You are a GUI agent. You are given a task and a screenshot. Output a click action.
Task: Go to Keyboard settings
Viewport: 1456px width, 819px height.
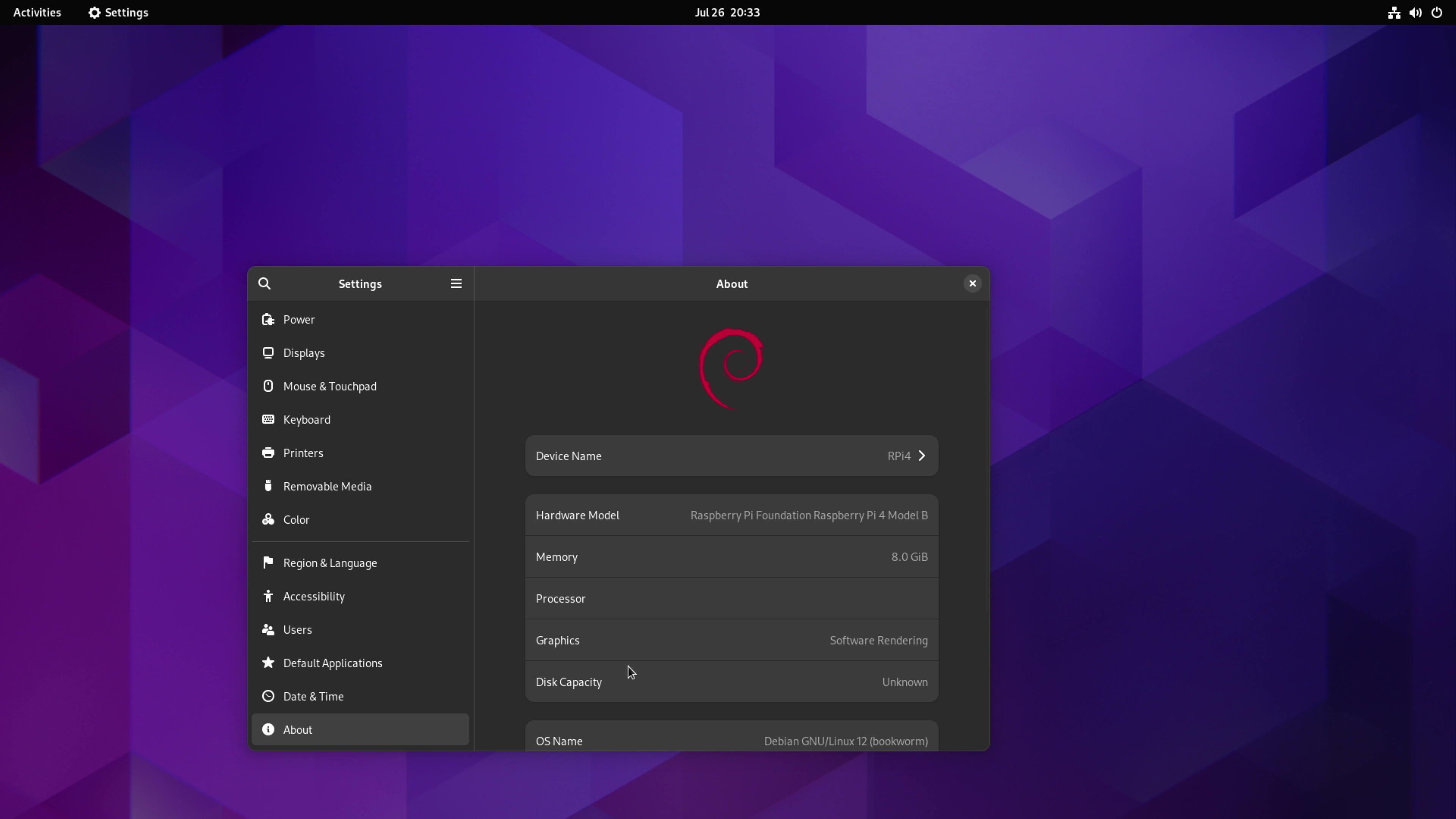click(360, 419)
